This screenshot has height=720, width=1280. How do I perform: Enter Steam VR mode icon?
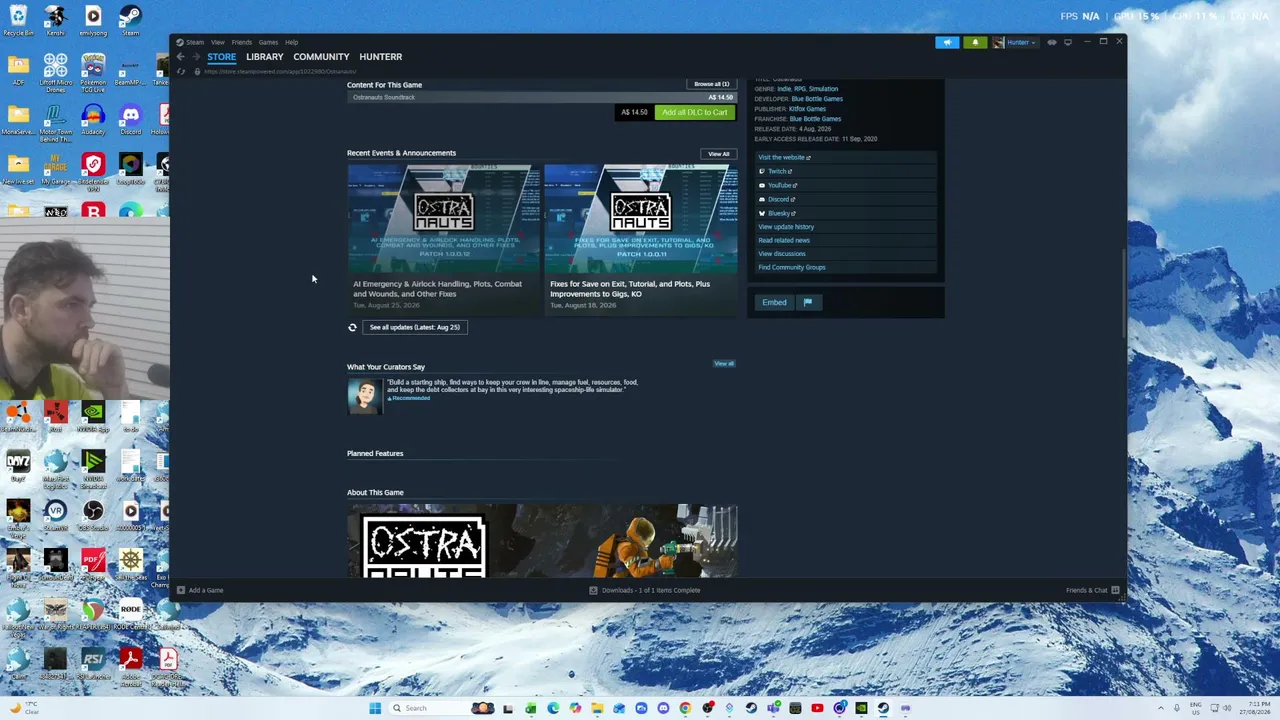[x=1052, y=42]
